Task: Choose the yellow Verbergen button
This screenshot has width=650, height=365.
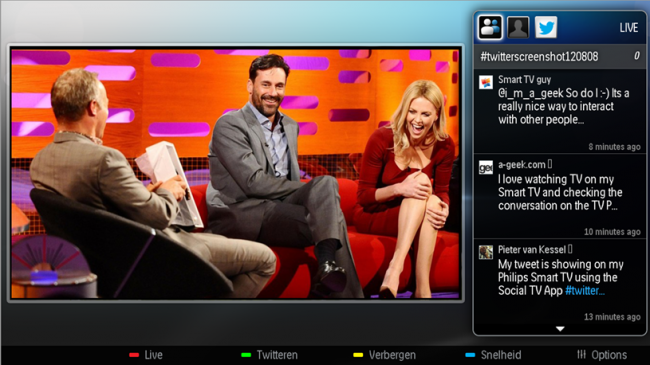Action: click(x=384, y=355)
